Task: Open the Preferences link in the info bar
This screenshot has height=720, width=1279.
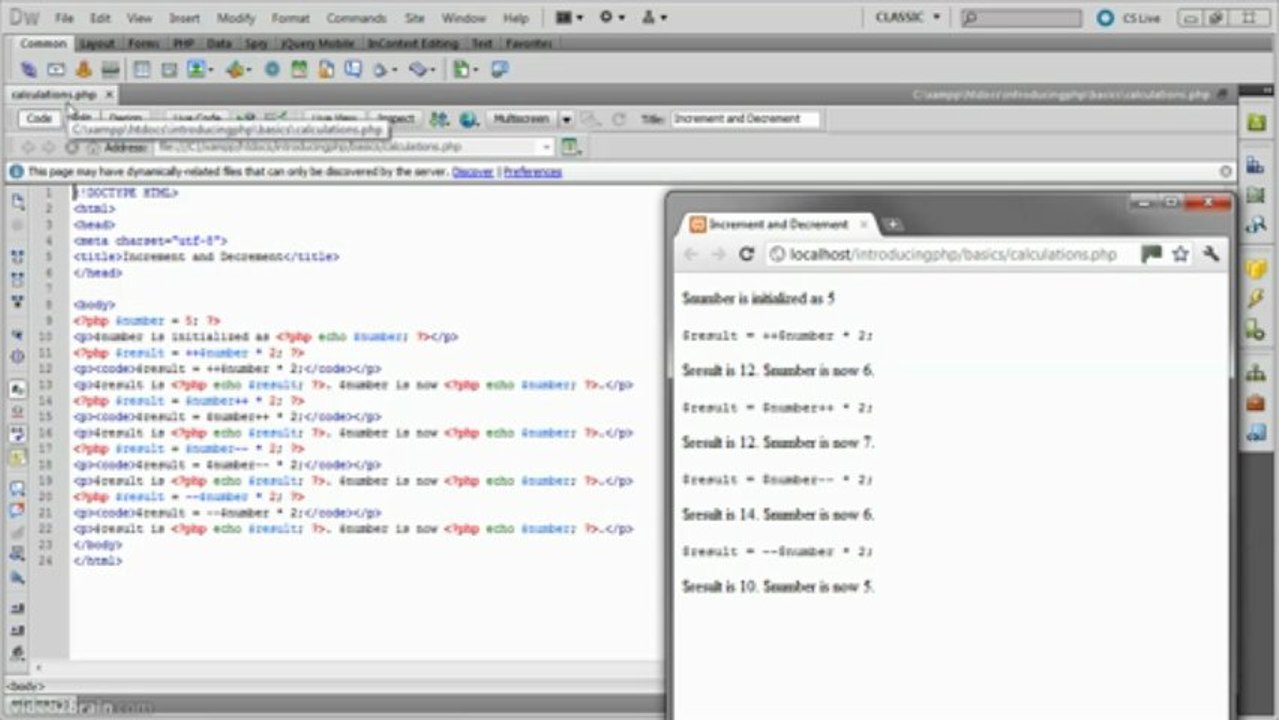Action: coord(532,172)
